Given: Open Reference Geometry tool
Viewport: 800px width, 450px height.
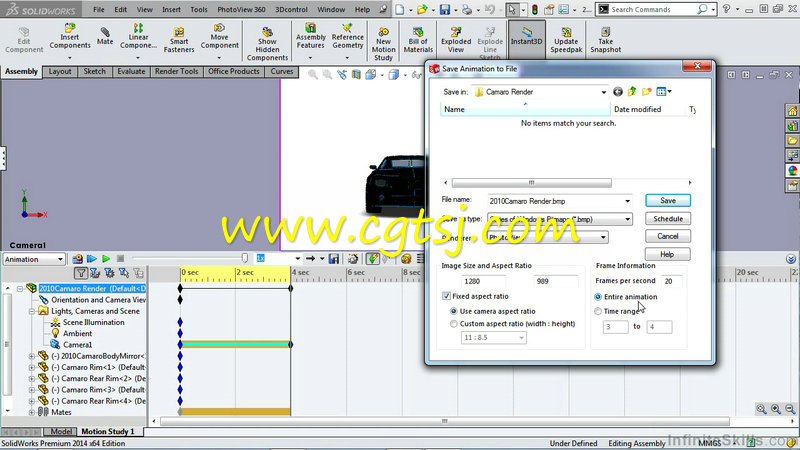Looking at the screenshot, I should [347, 37].
